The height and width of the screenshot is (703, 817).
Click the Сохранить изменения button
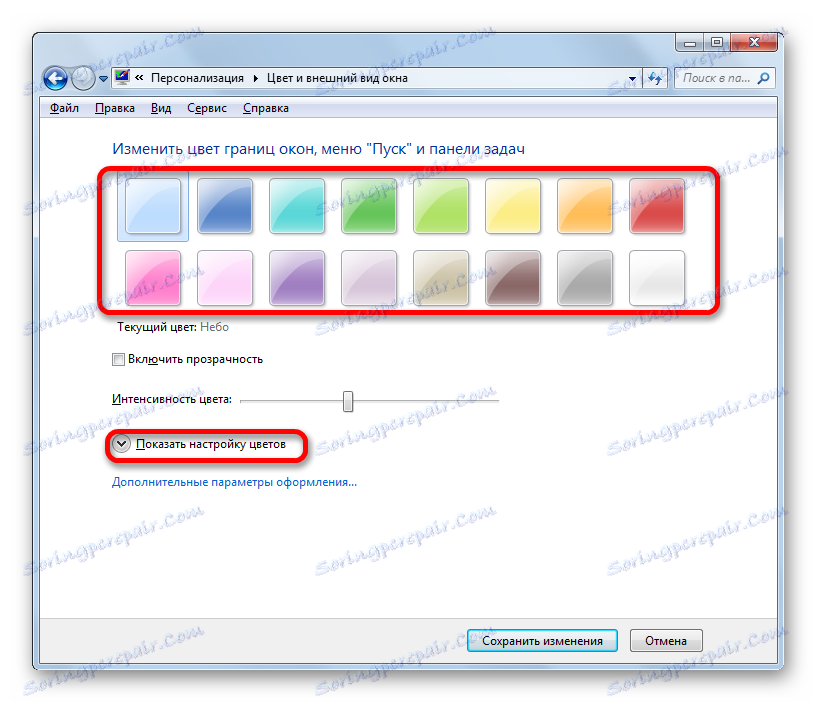542,640
